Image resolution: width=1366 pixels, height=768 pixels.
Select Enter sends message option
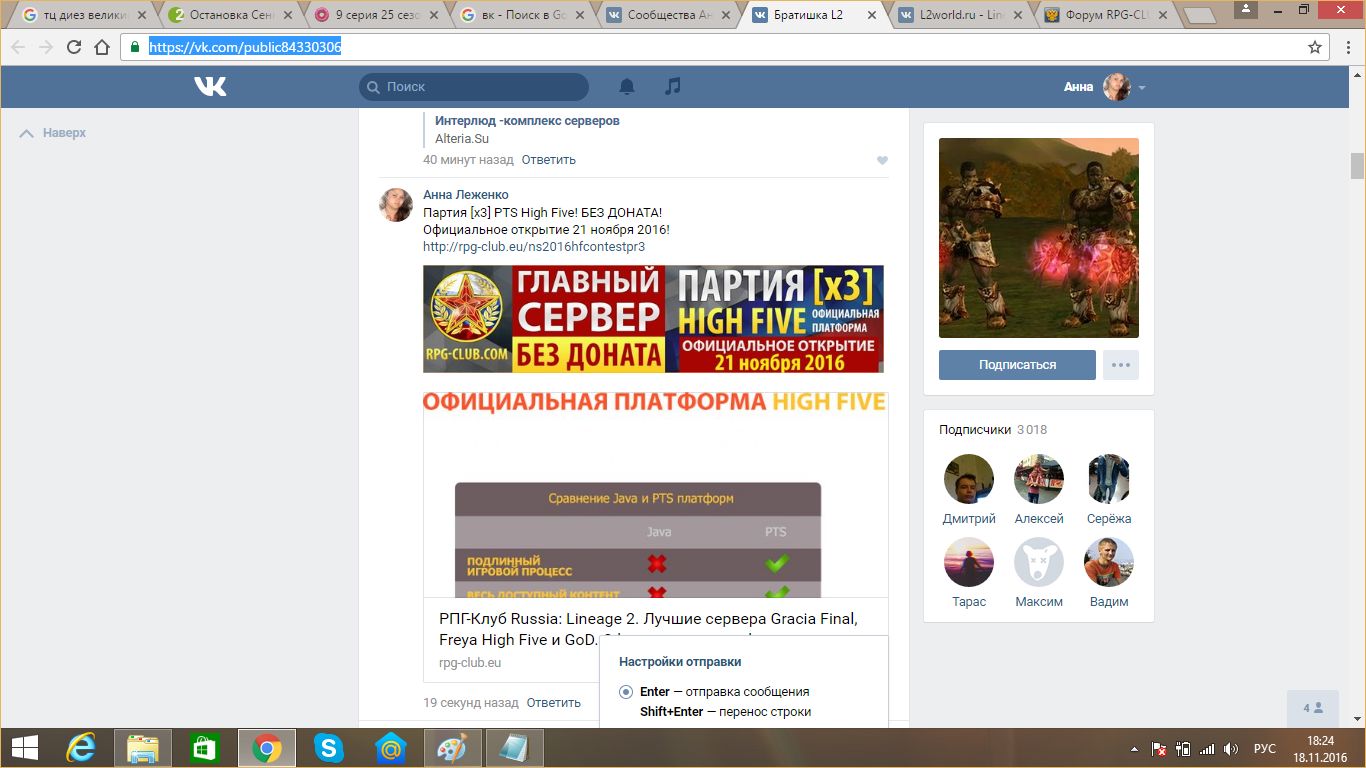pos(626,692)
